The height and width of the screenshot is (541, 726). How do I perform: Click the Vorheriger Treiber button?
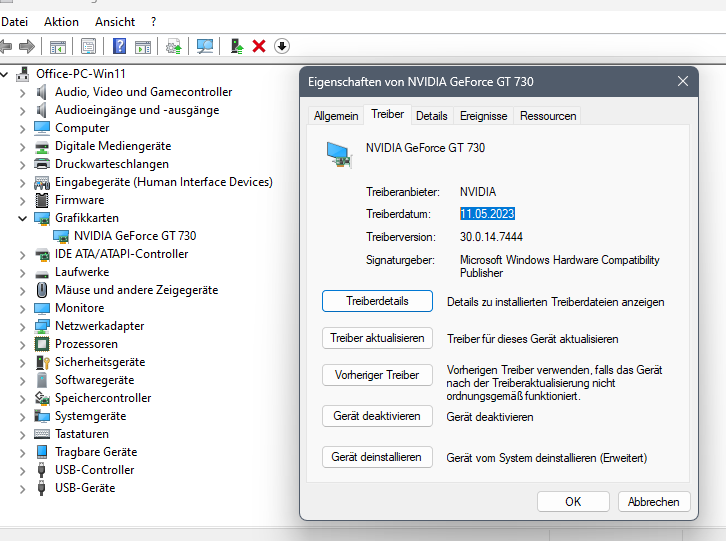tap(377, 375)
